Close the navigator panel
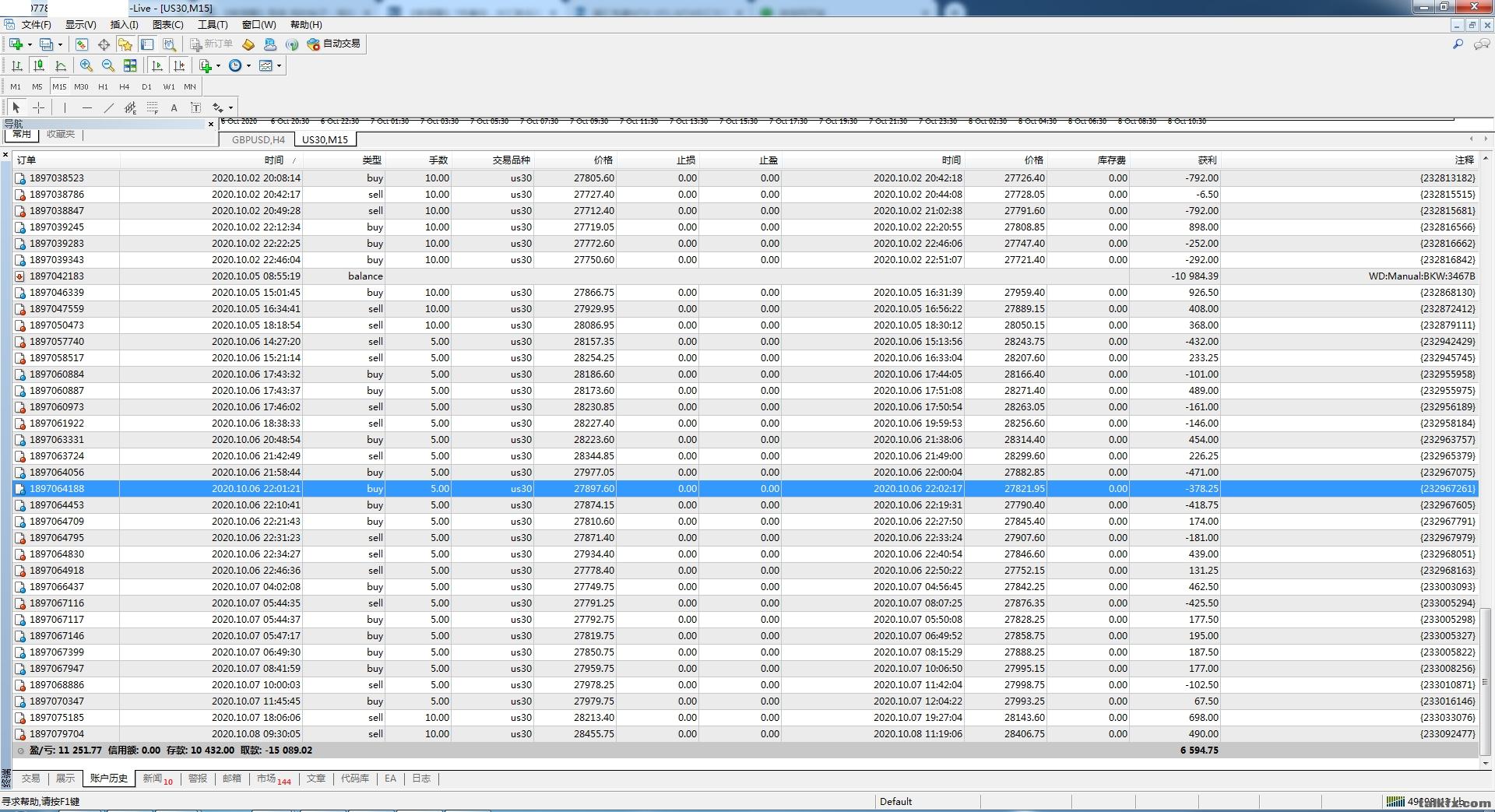The width and height of the screenshot is (1495, 812). coord(211,125)
